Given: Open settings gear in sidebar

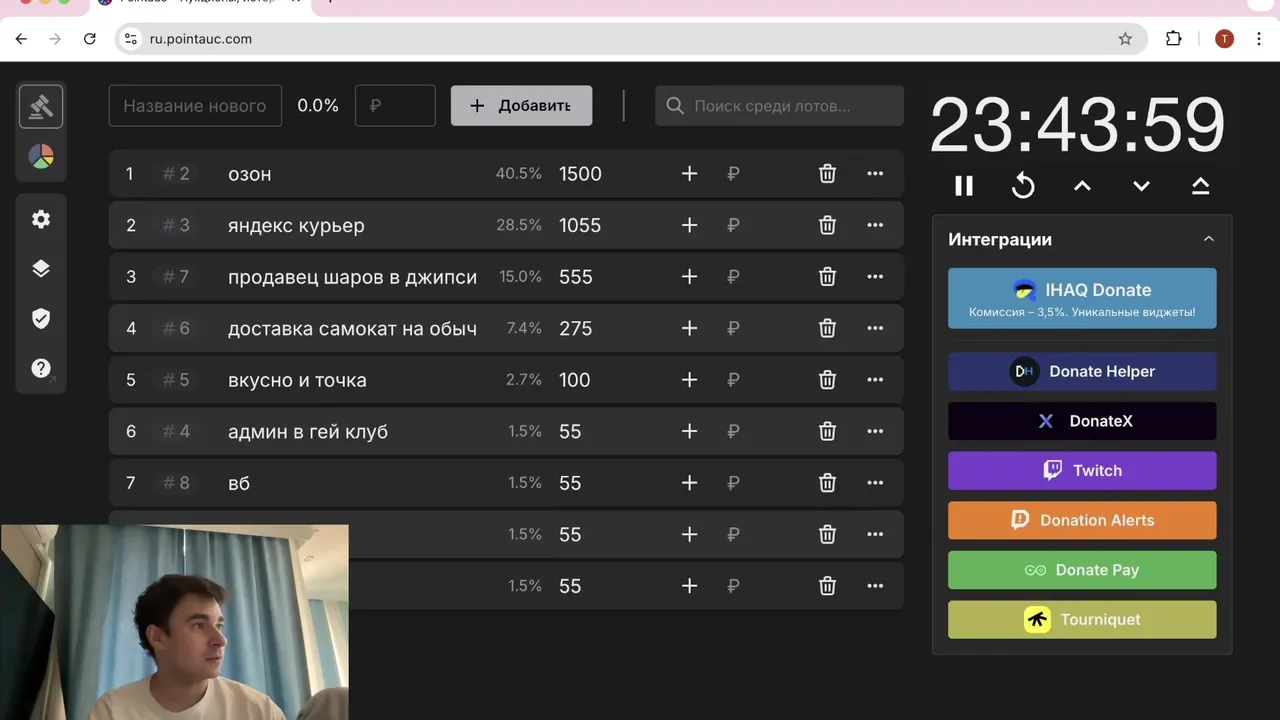Looking at the screenshot, I should pyautogui.click(x=41, y=219).
